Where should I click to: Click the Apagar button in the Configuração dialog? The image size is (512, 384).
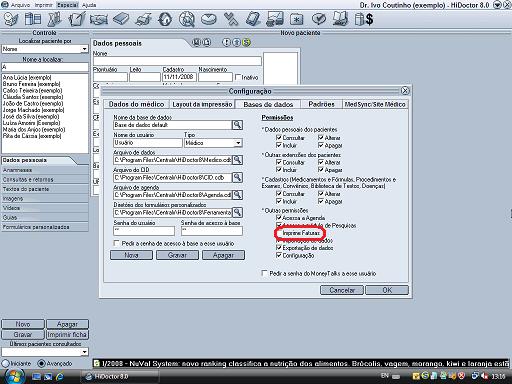[223, 255]
